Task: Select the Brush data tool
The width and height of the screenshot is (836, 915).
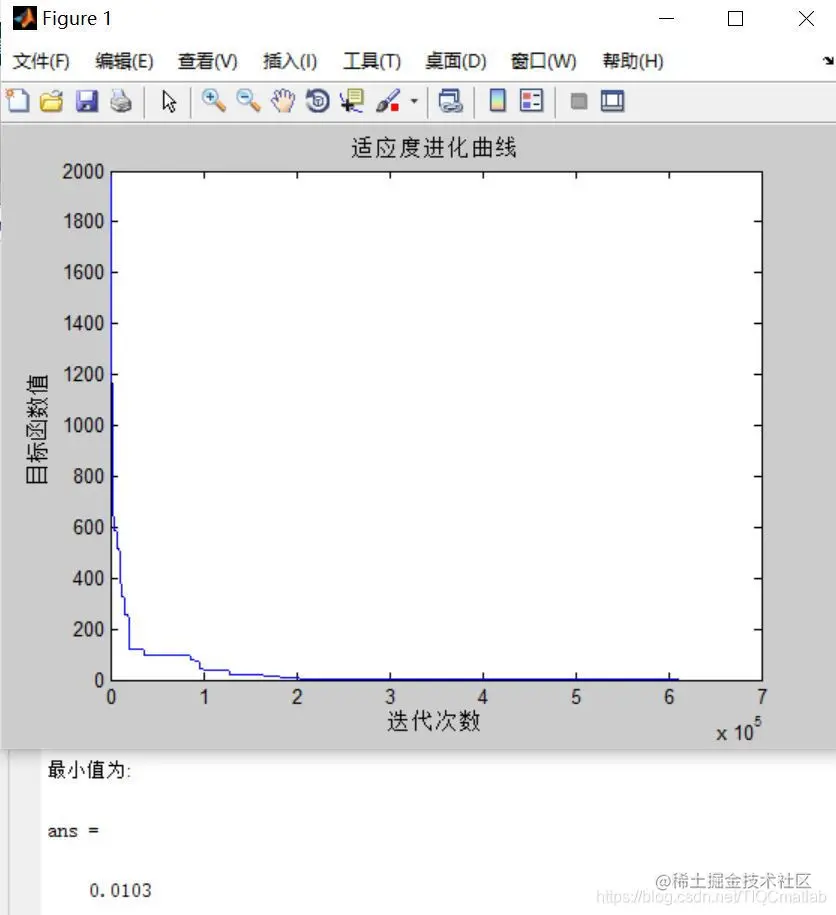Action: [x=388, y=101]
